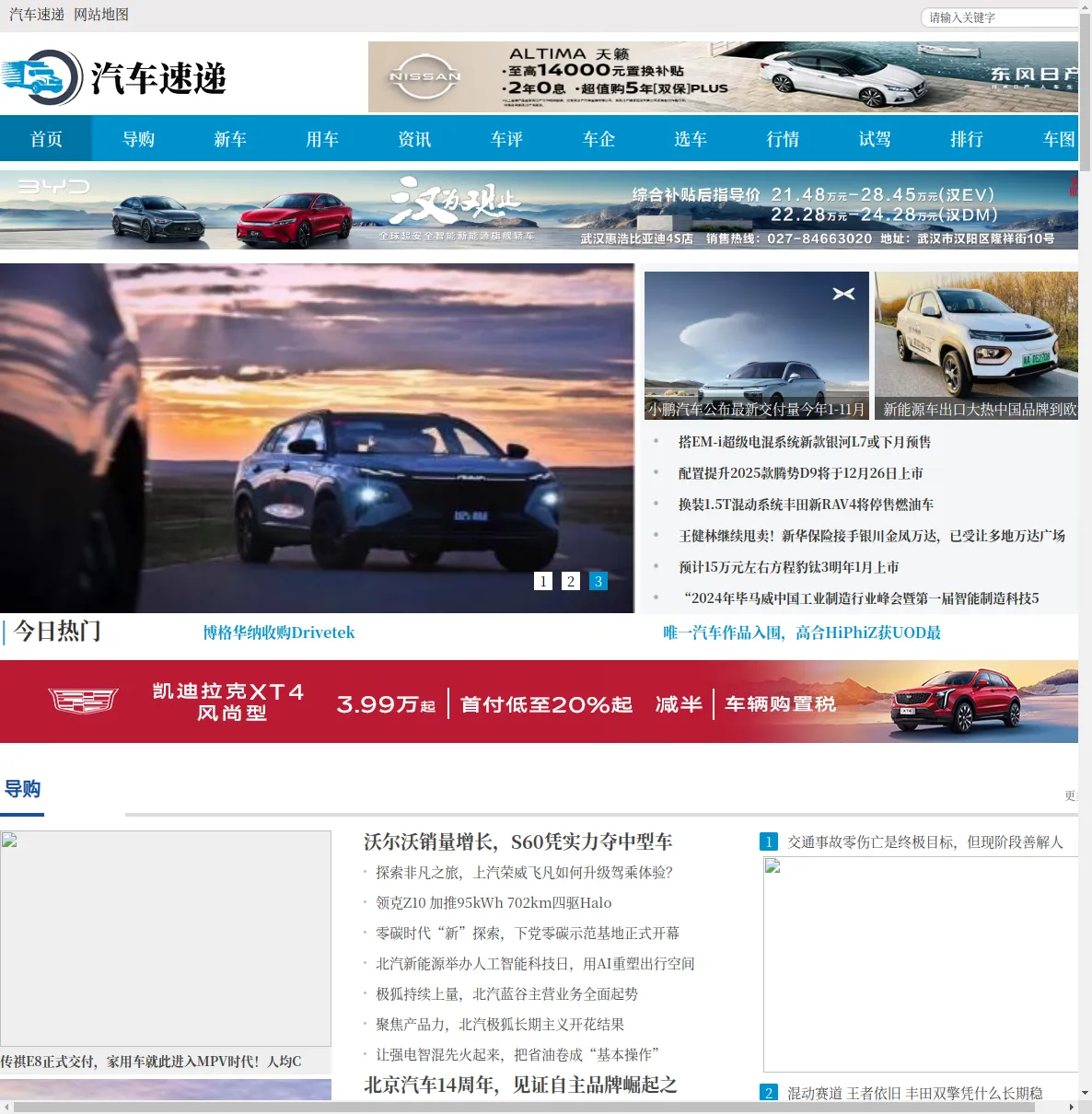Click the right arrow of the horizontal scrollbar
The image size is (1092, 1114).
(x=1071, y=1107)
